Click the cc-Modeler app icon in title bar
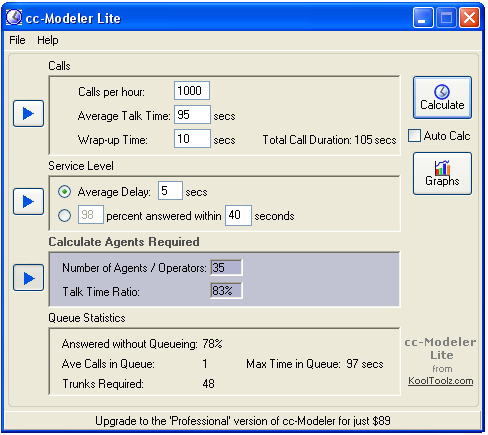Image resolution: width=488 pixels, height=435 pixels. 14,17
